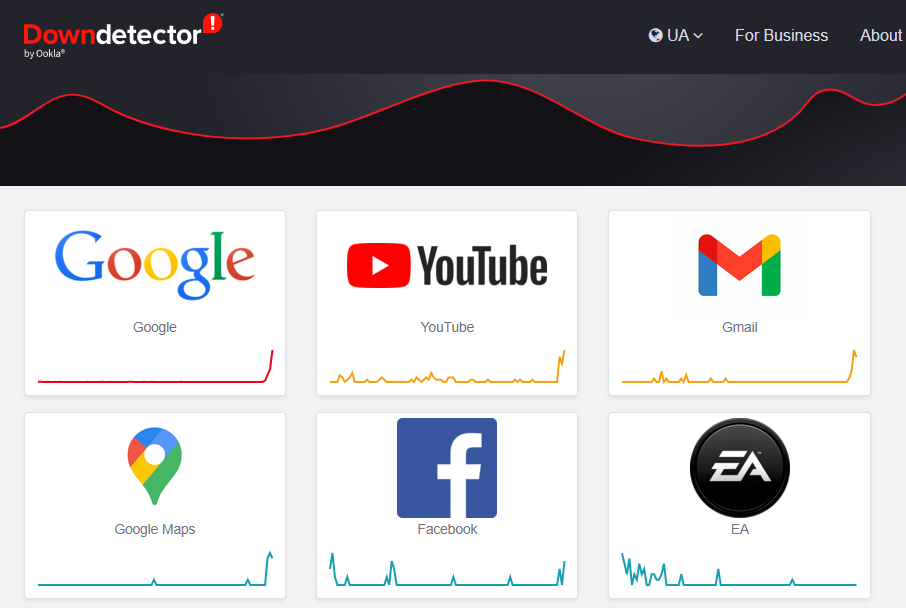The width and height of the screenshot is (906, 608).
Task: Click EA's teal report sparkline
Action: point(739,569)
